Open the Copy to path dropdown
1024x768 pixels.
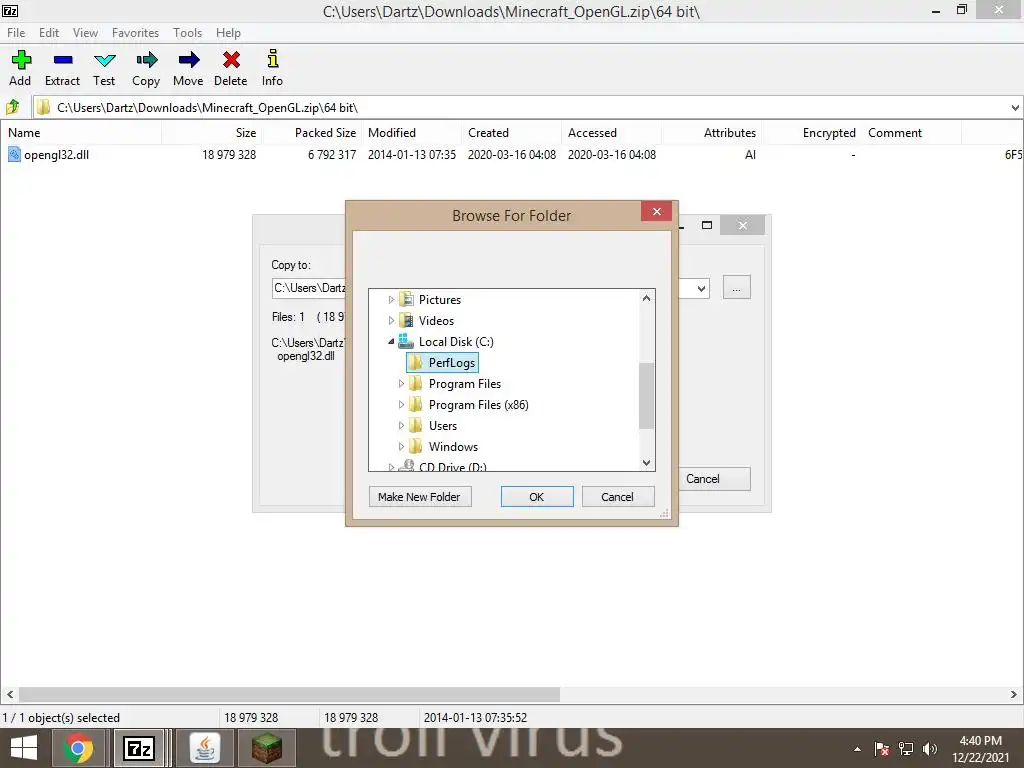pyautogui.click(x=701, y=288)
